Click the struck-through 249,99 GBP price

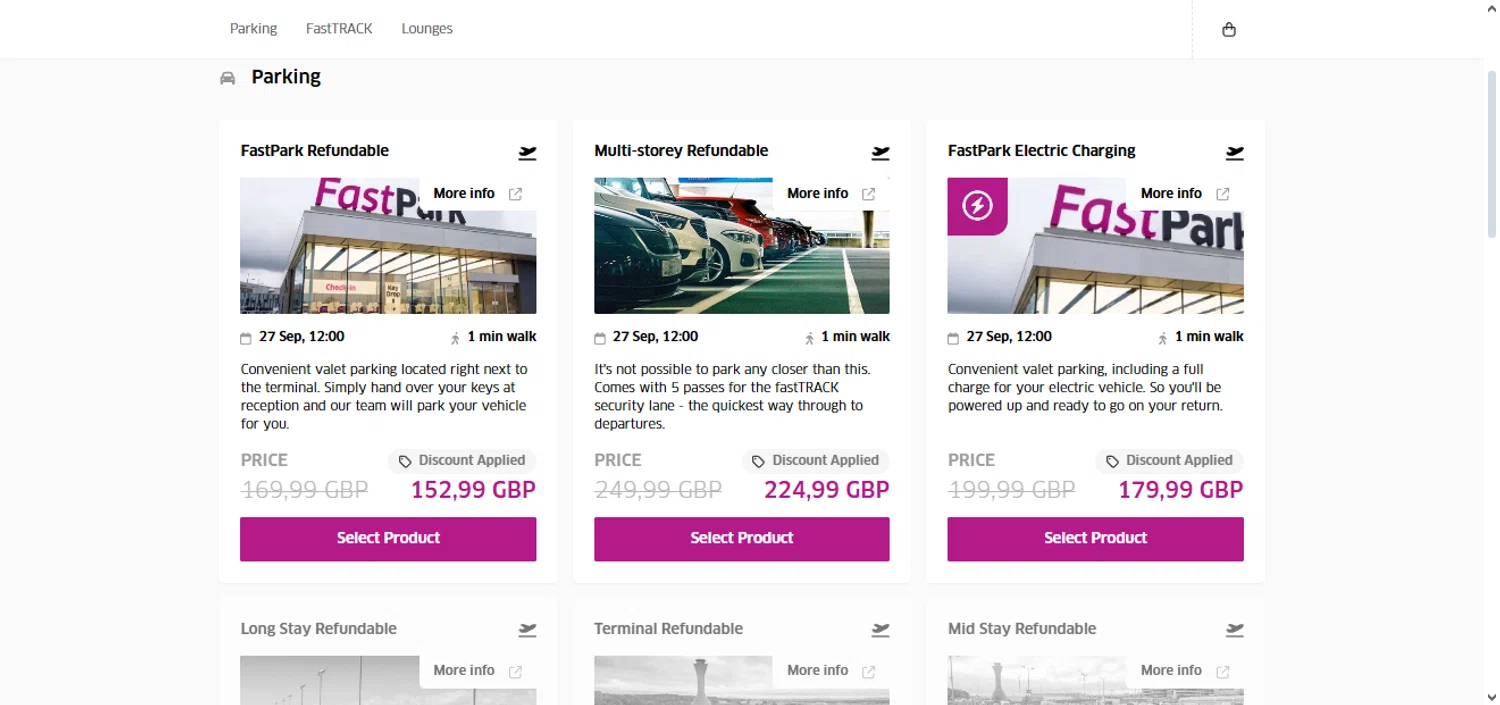tap(658, 490)
